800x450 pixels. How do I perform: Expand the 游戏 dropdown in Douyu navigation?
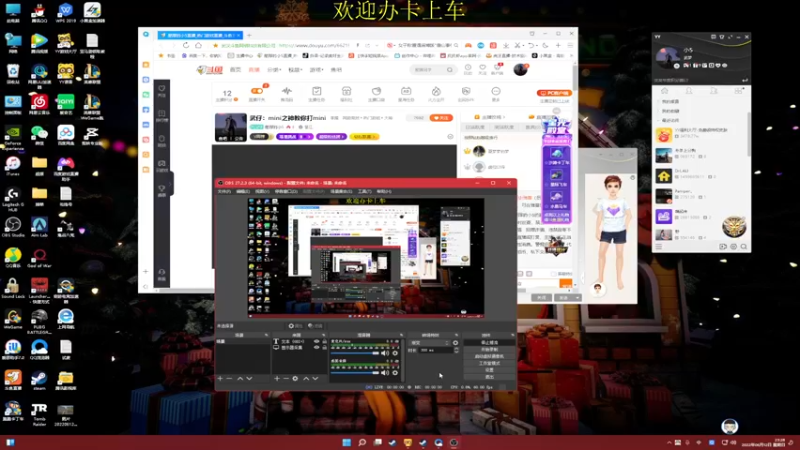coord(316,70)
